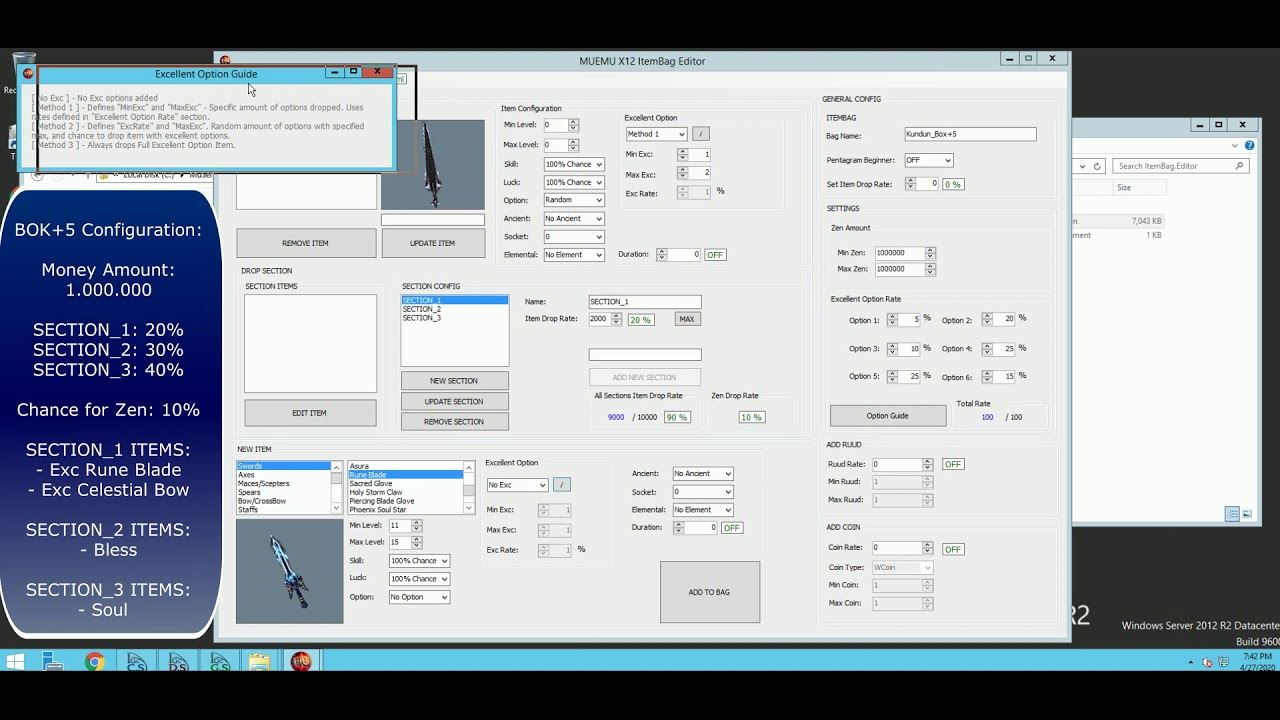Screen dimensions: 1280x720
Task: Open the Luck dropdown in Item Configuration
Action: (x=574, y=182)
